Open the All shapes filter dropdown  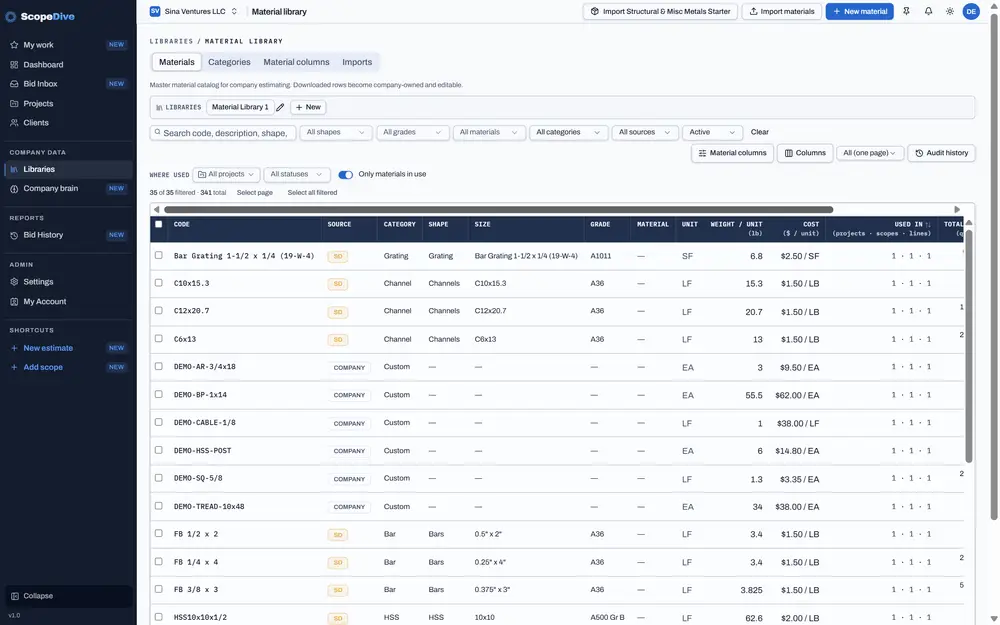336,133
